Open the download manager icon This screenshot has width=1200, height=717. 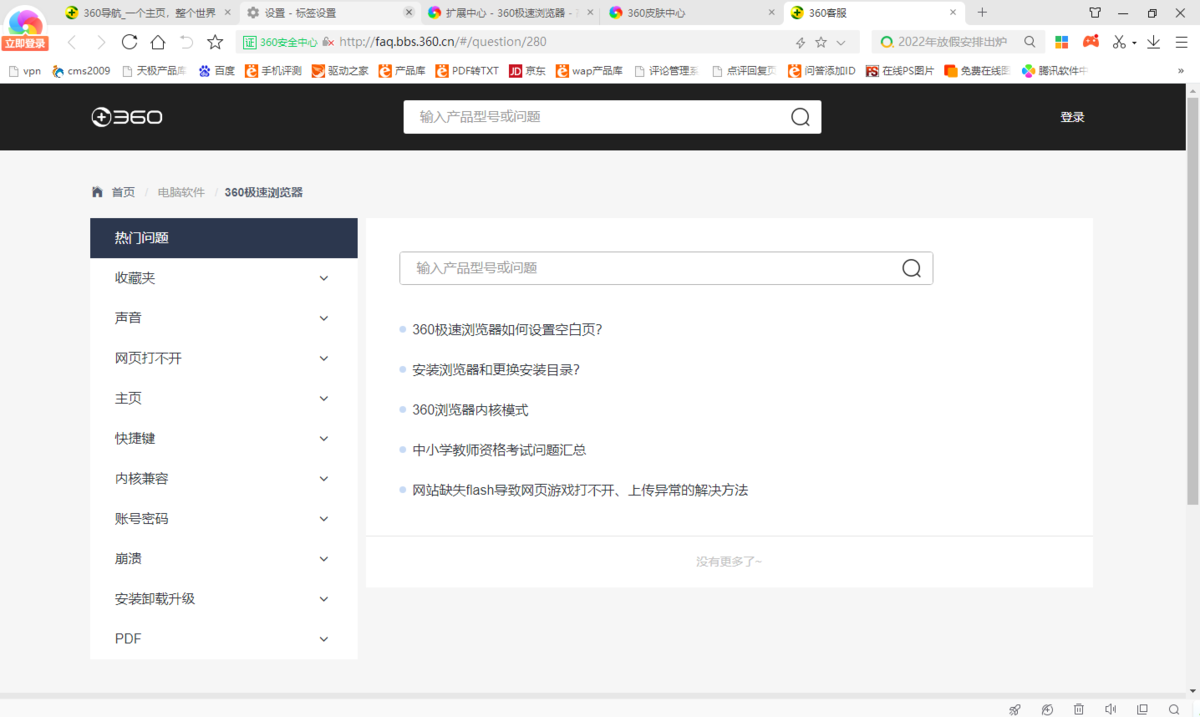pyautogui.click(x=1153, y=42)
